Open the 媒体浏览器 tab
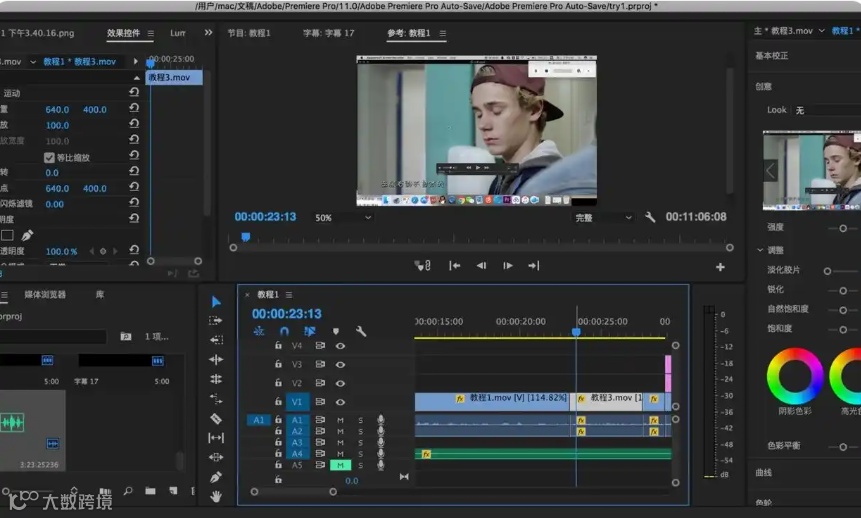 coord(45,294)
